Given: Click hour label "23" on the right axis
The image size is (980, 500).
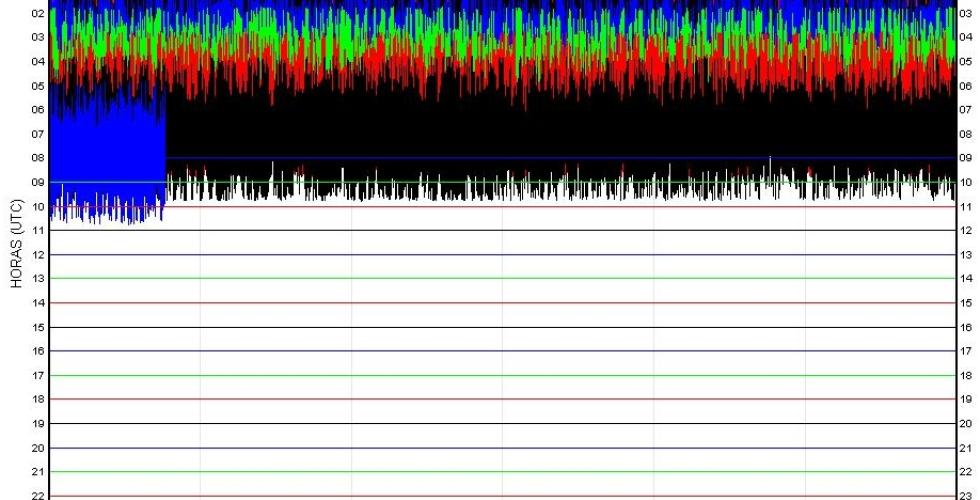Looking at the screenshot, I should (x=966, y=496).
